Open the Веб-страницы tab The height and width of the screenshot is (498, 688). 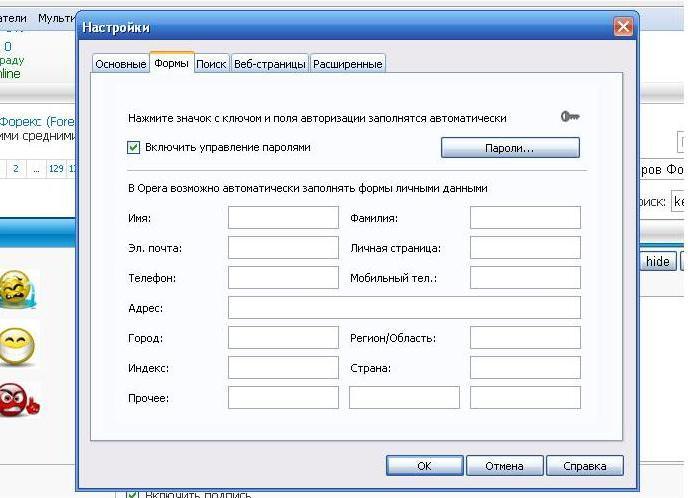(x=269, y=64)
